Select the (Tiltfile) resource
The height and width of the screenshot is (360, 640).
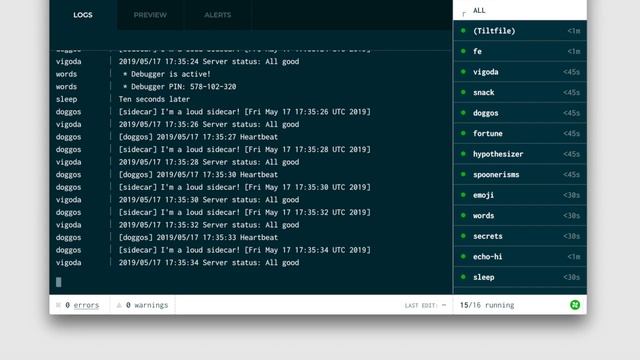tap(520, 31)
